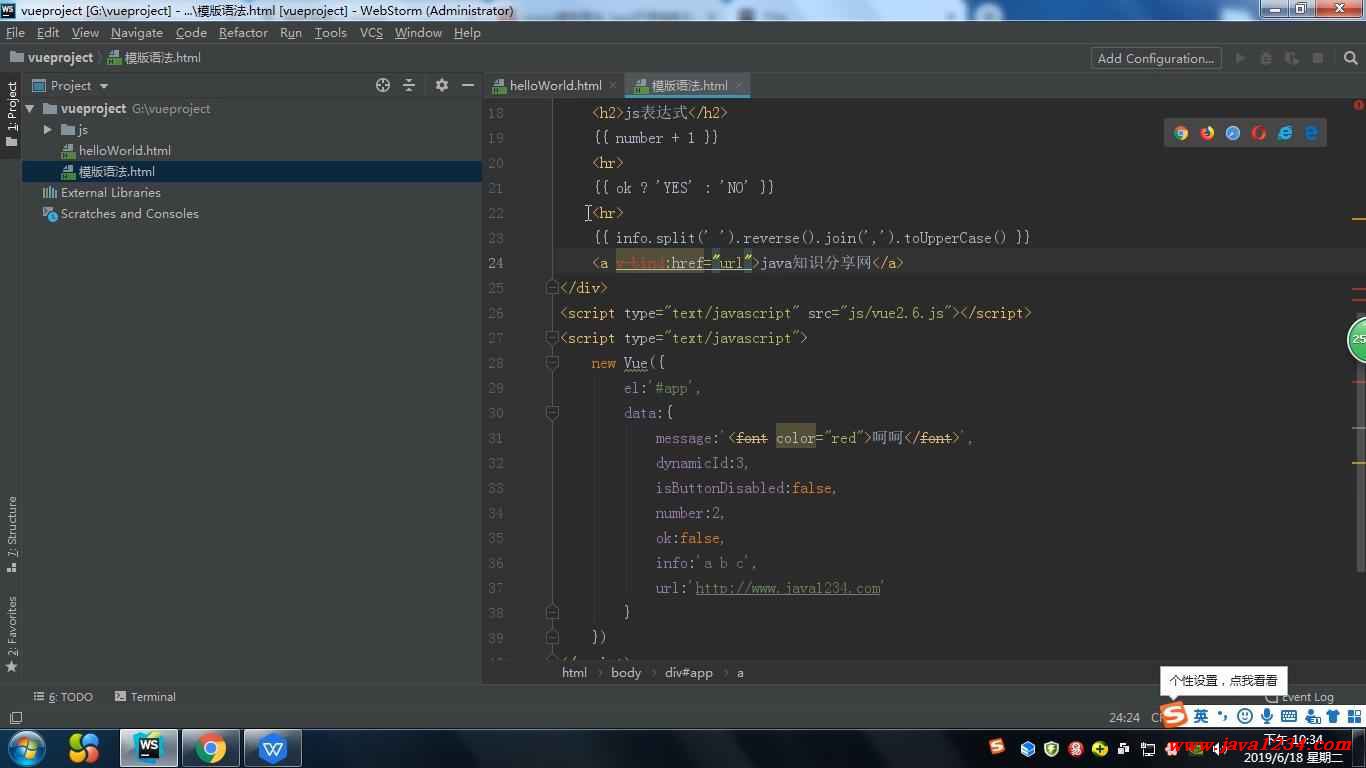Open page in Chrome browser icon

[x=1181, y=133]
